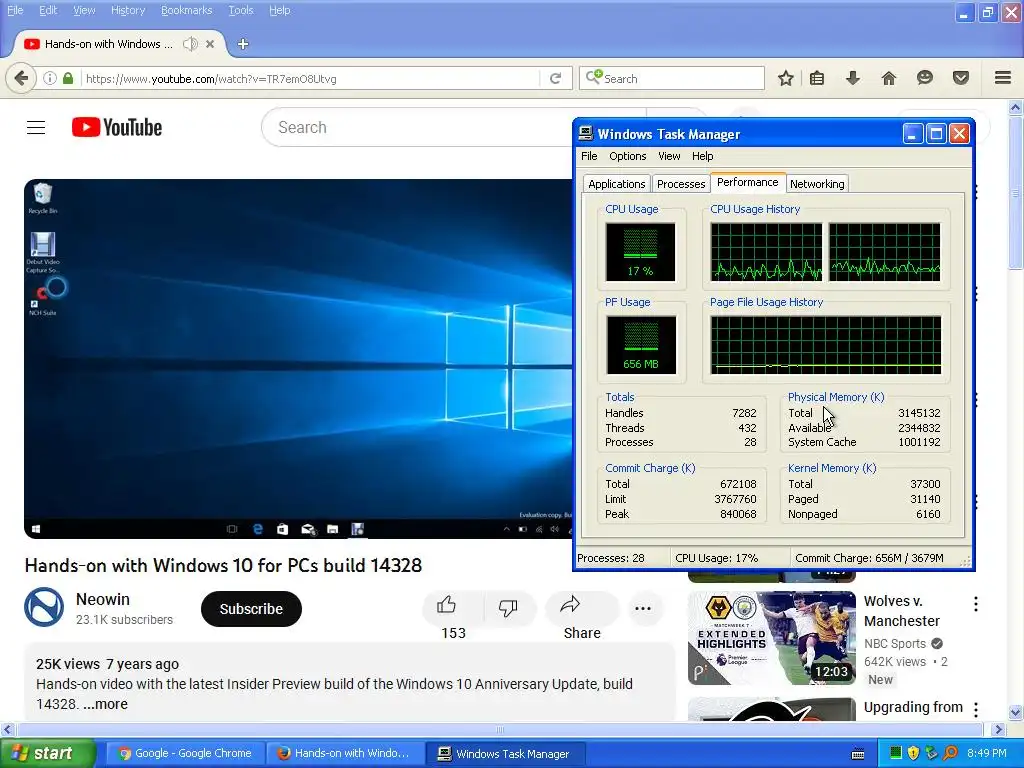Open options for Upgrading from video
Screen dimensions: 1024x768
point(976,709)
